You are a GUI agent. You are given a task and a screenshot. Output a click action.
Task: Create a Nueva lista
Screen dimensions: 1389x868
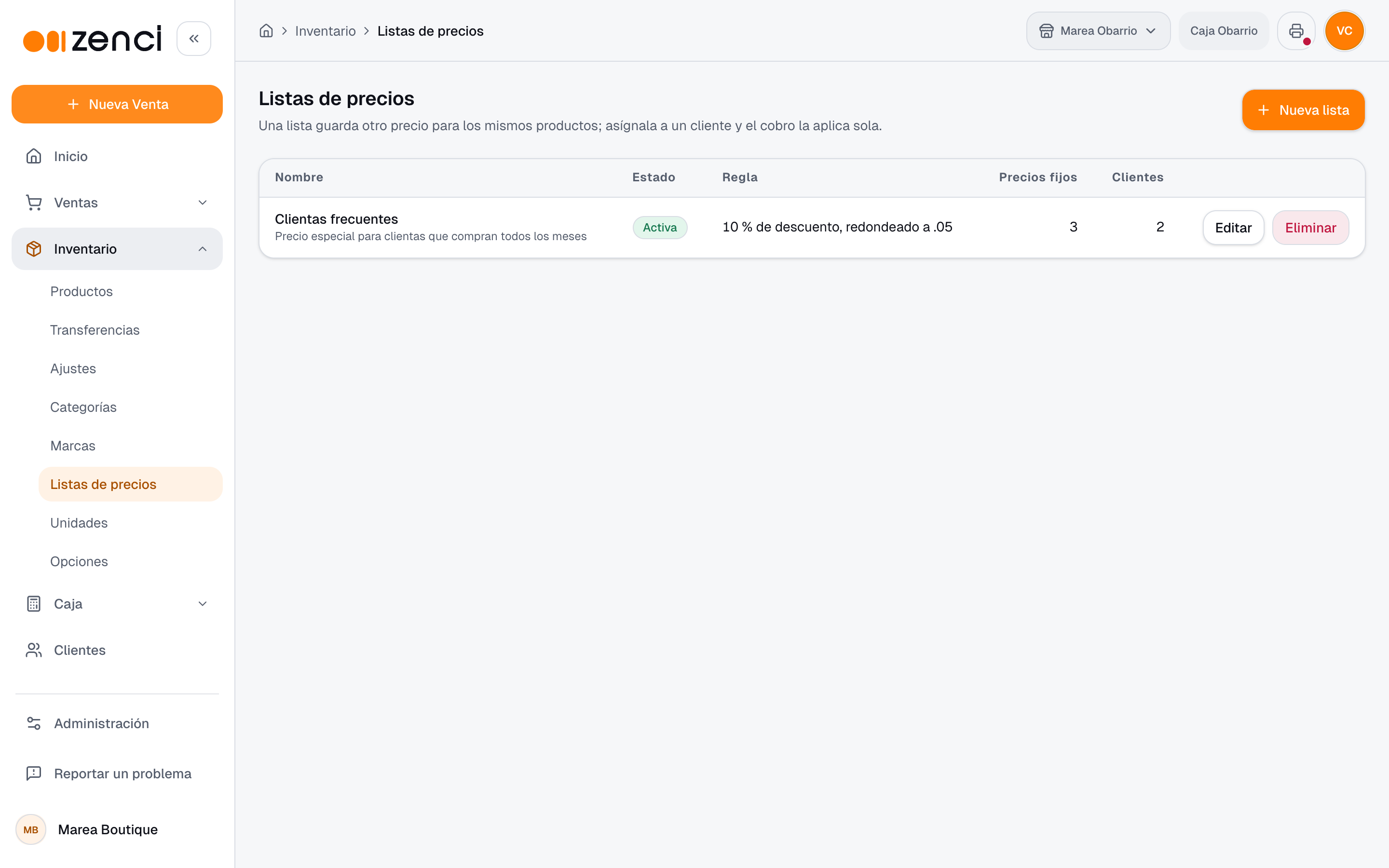[1303, 109]
